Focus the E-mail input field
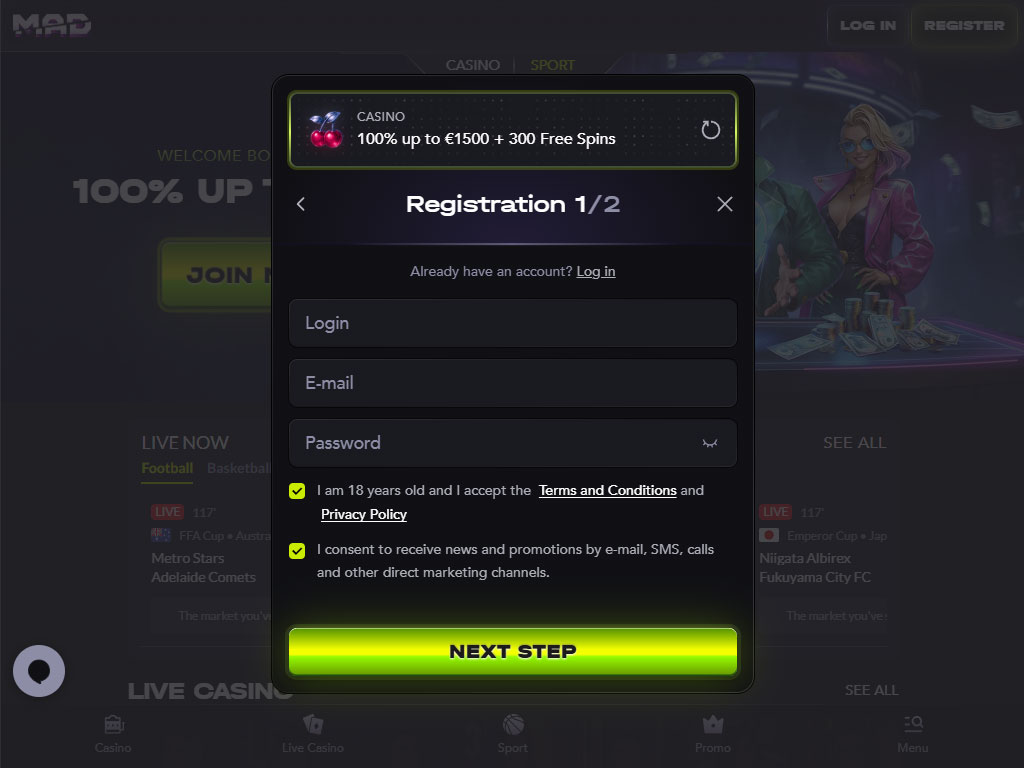 513,383
